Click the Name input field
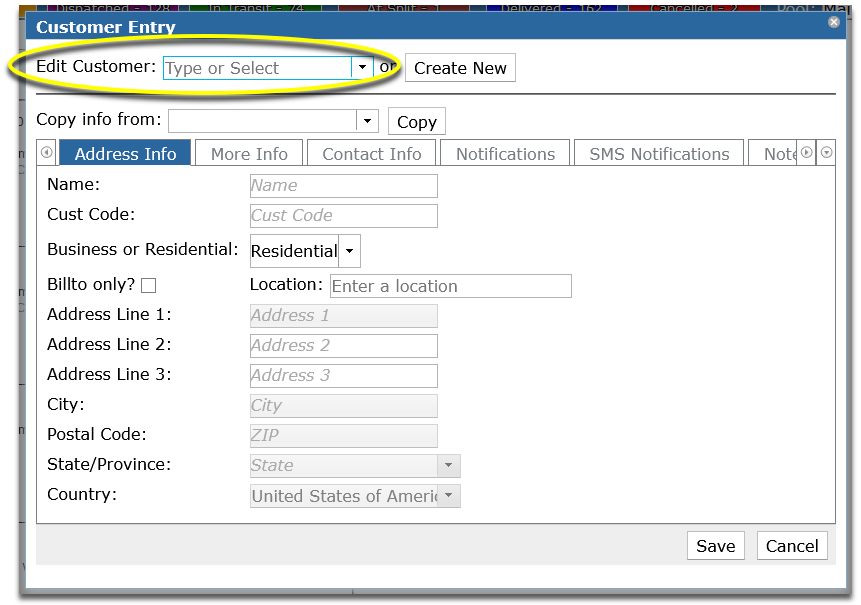The width and height of the screenshot is (861, 605). pos(344,186)
